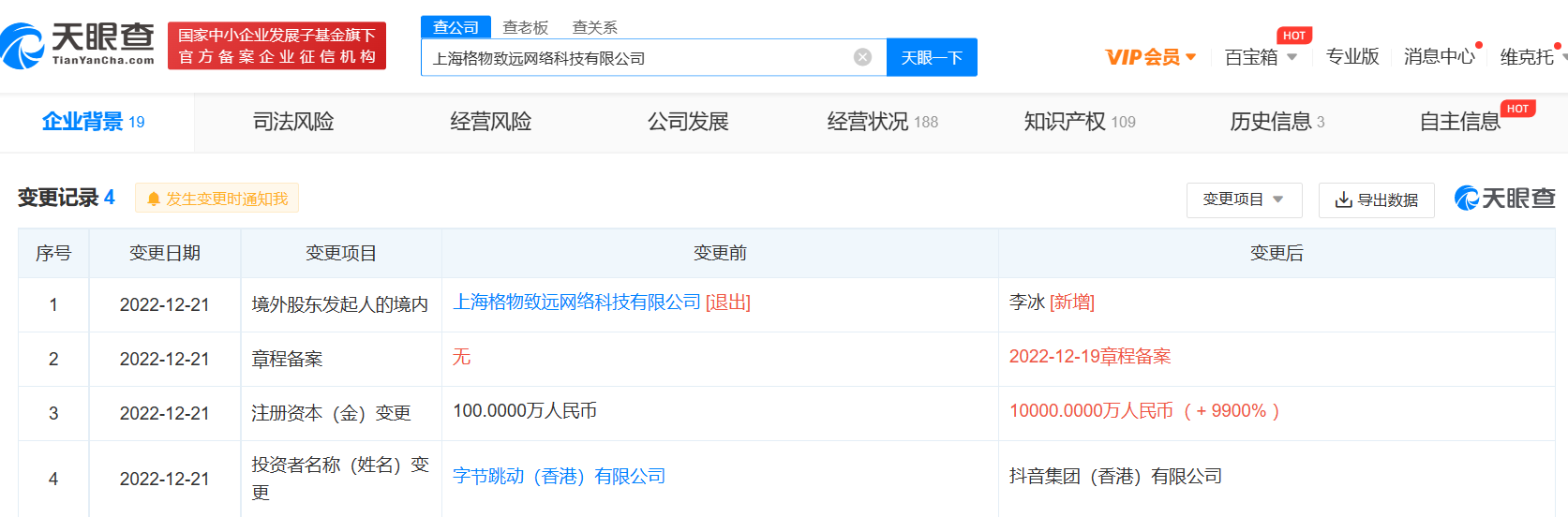Select the 李冰 [新增] cell
Viewport: 1568px width, 517px height.
[1277, 304]
